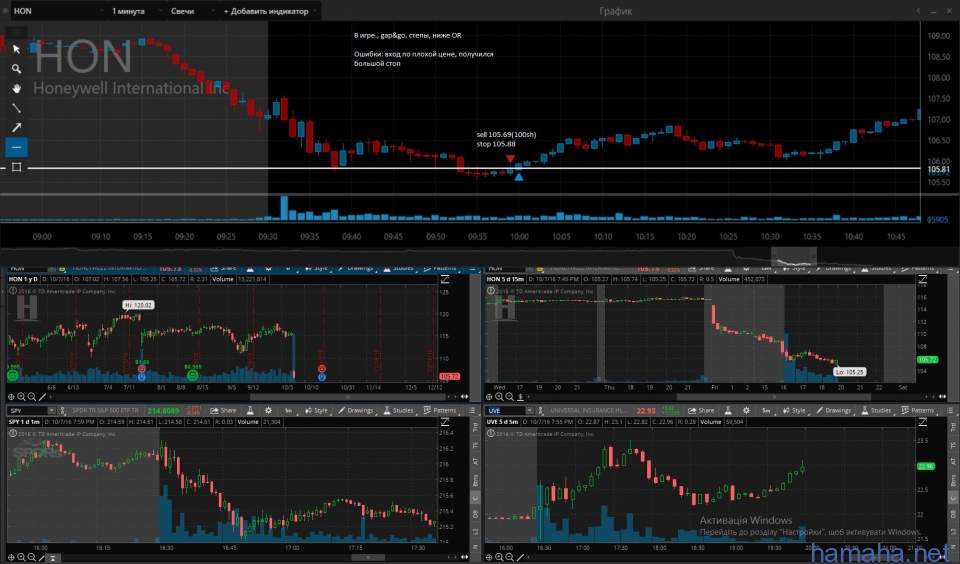Zoom in on the HON 5d 15m chart

coord(500,397)
